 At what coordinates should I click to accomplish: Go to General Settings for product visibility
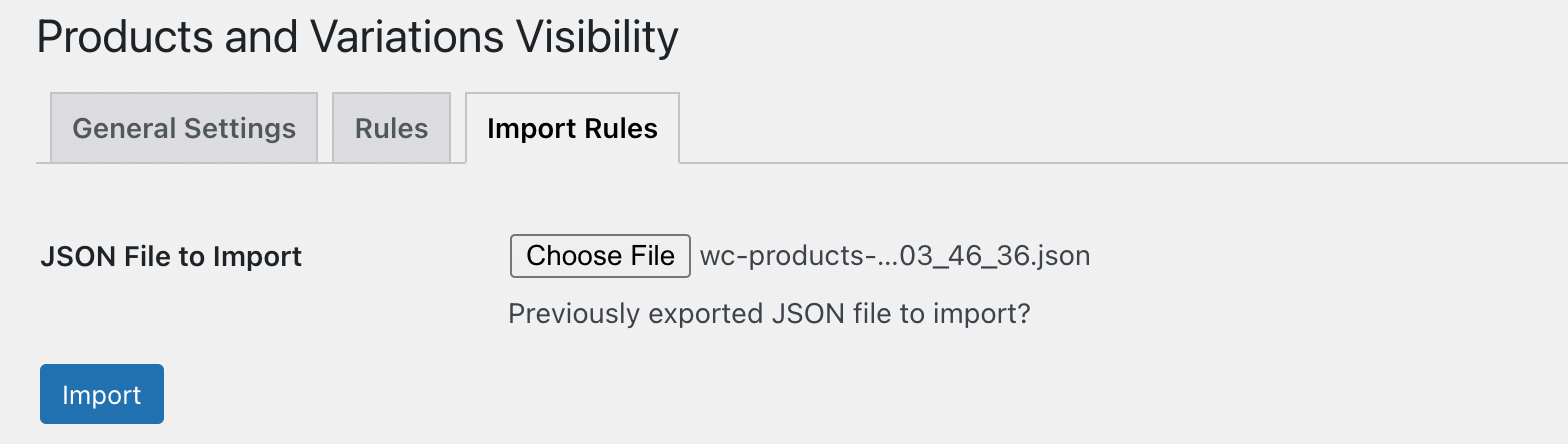pos(184,128)
